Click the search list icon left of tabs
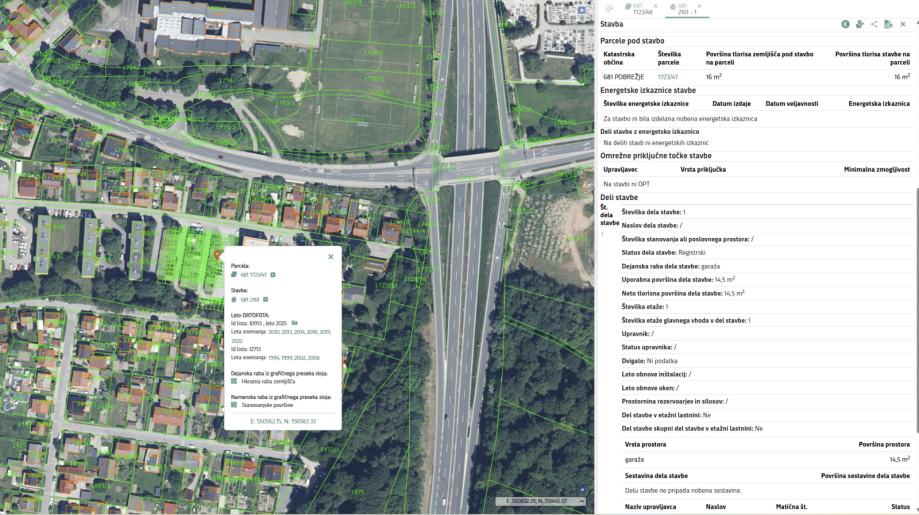This screenshot has height=515, width=919. pos(609,8)
